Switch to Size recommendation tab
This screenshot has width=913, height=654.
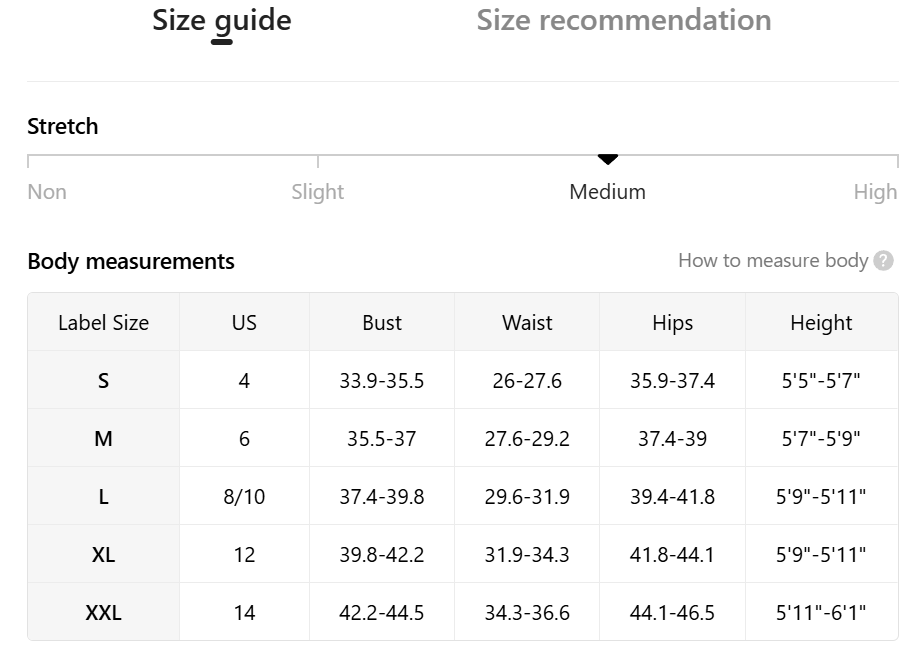click(x=623, y=20)
